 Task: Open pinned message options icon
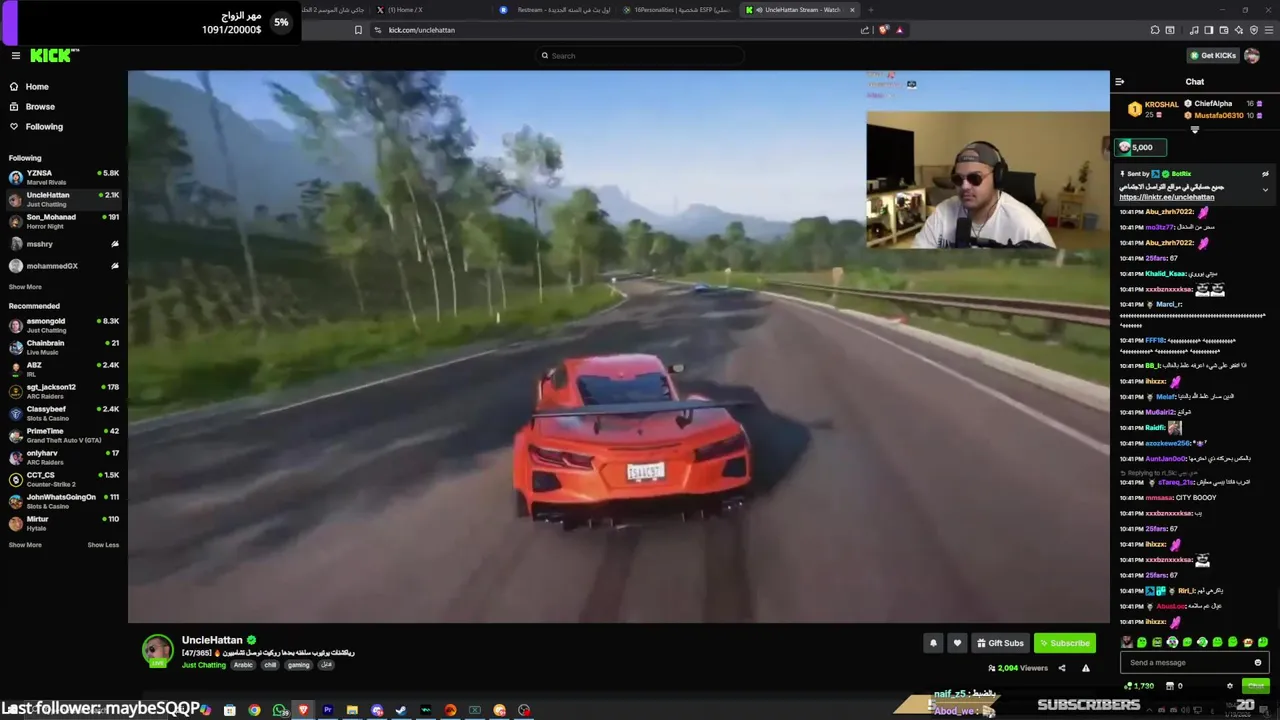(1265, 174)
